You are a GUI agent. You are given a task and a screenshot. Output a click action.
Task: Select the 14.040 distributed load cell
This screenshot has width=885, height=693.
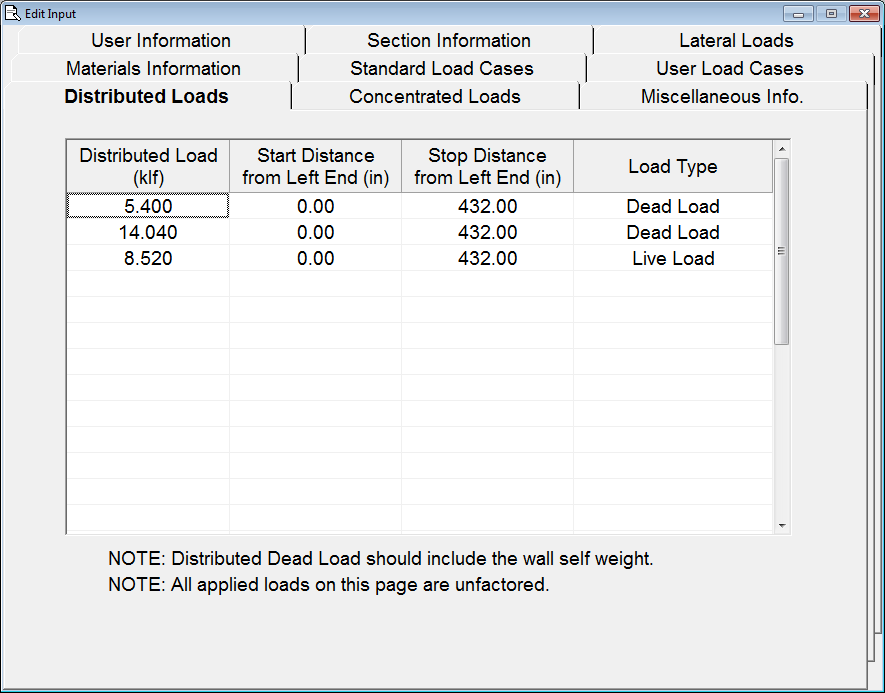click(x=148, y=233)
